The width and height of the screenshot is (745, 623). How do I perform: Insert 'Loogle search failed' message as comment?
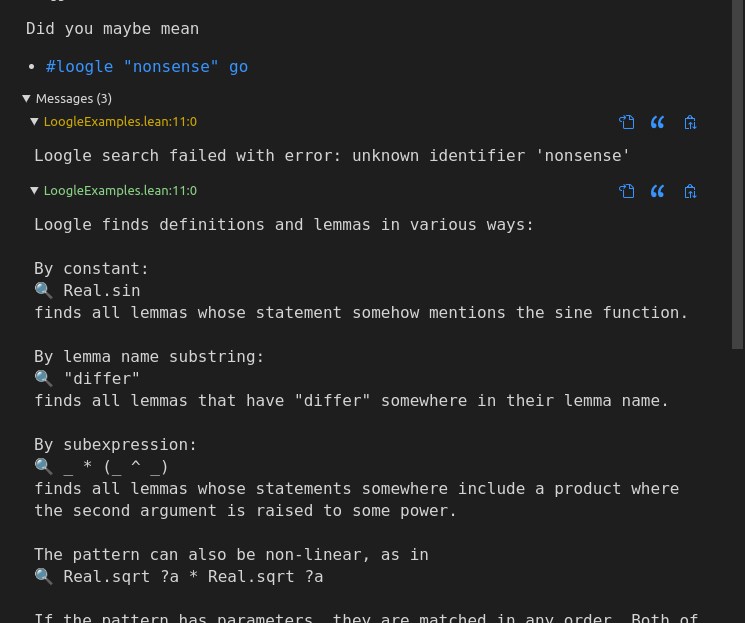(x=658, y=122)
